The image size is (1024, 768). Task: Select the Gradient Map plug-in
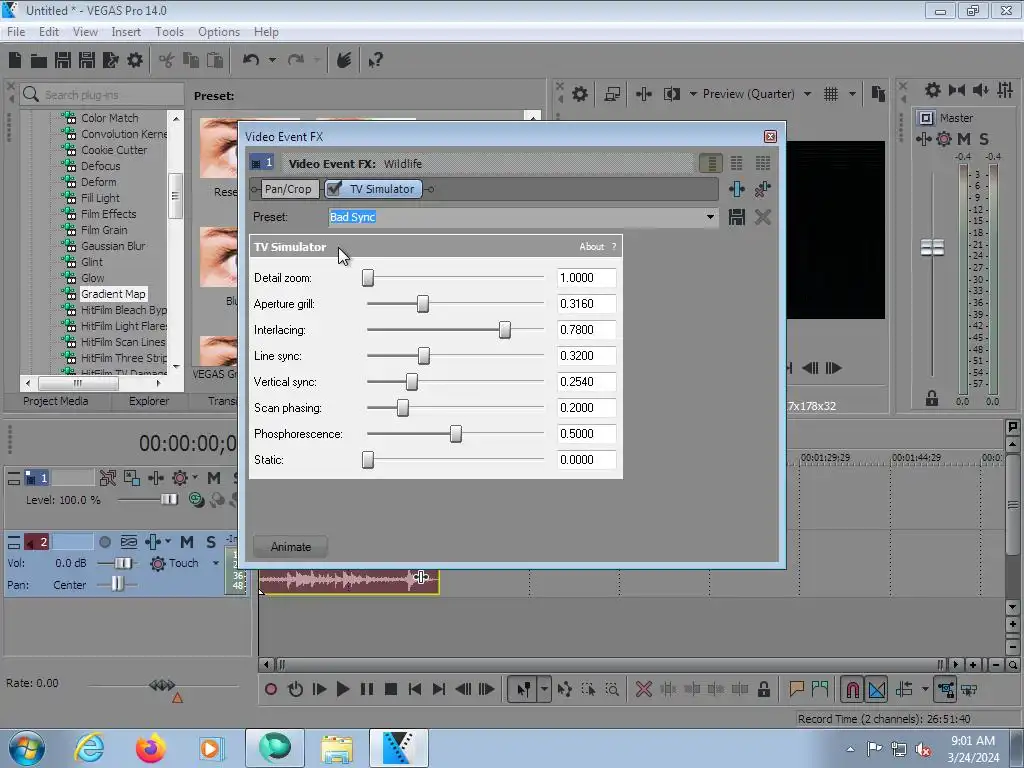click(113, 294)
